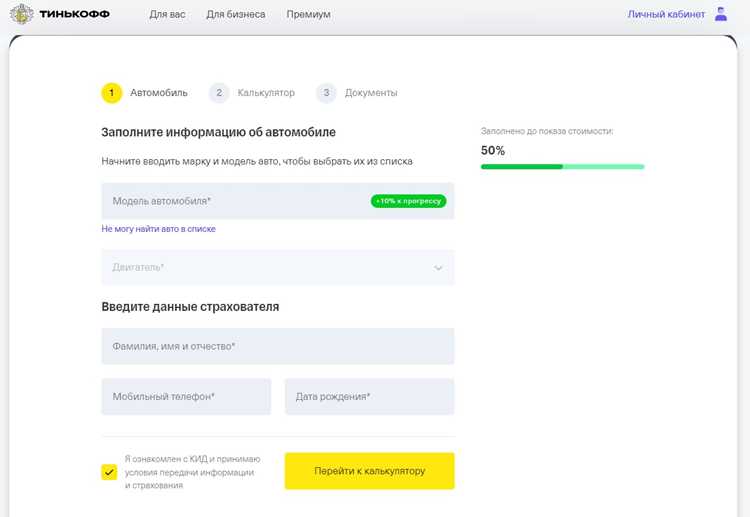This screenshot has height=517, width=750.
Task: Focus the Дата рождения field
Action: (x=370, y=396)
